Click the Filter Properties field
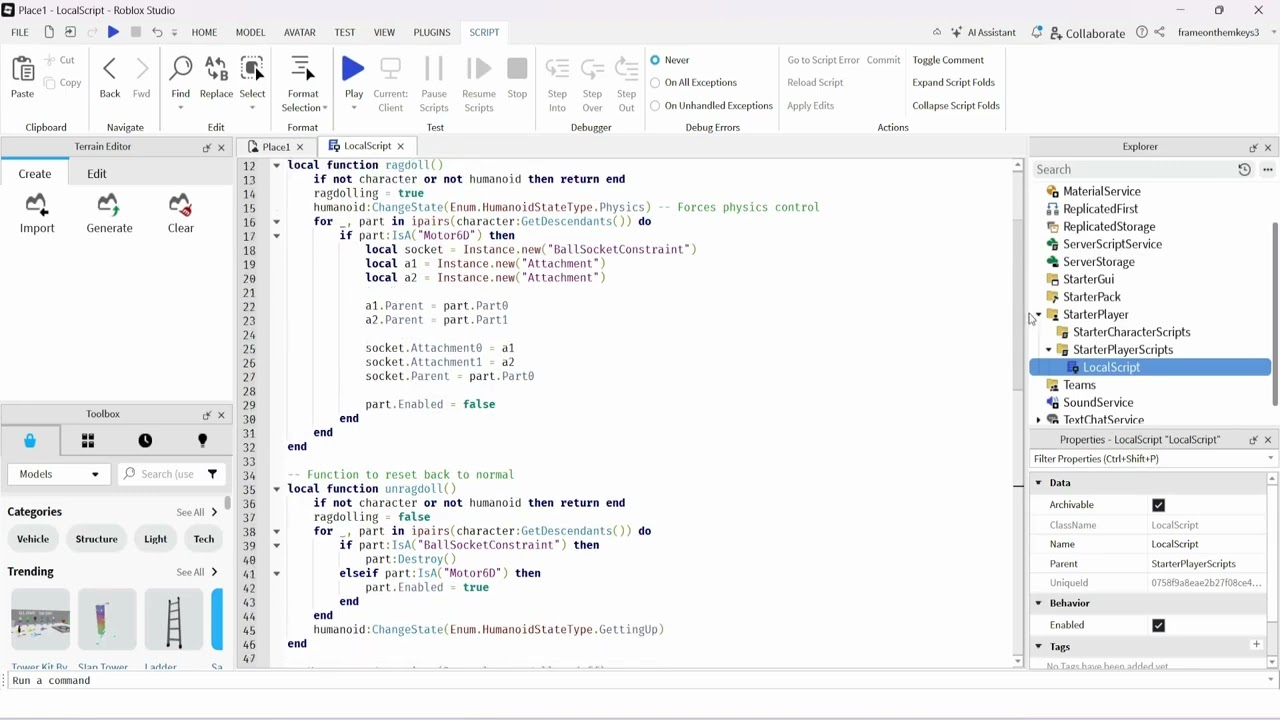Viewport: 1280px width, 720px height. 1153,459
